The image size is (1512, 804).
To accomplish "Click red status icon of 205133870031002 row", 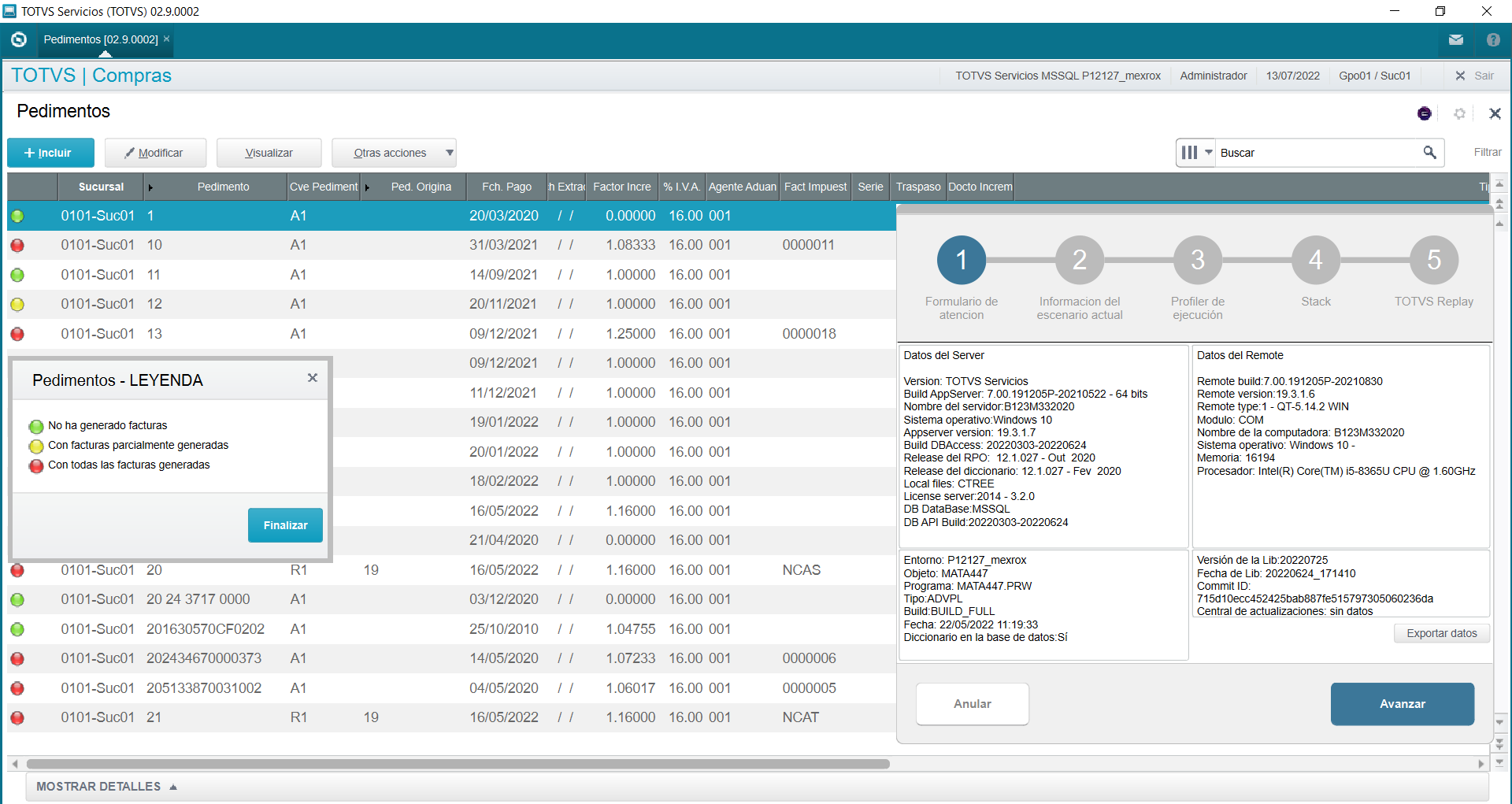I will 17,688.
